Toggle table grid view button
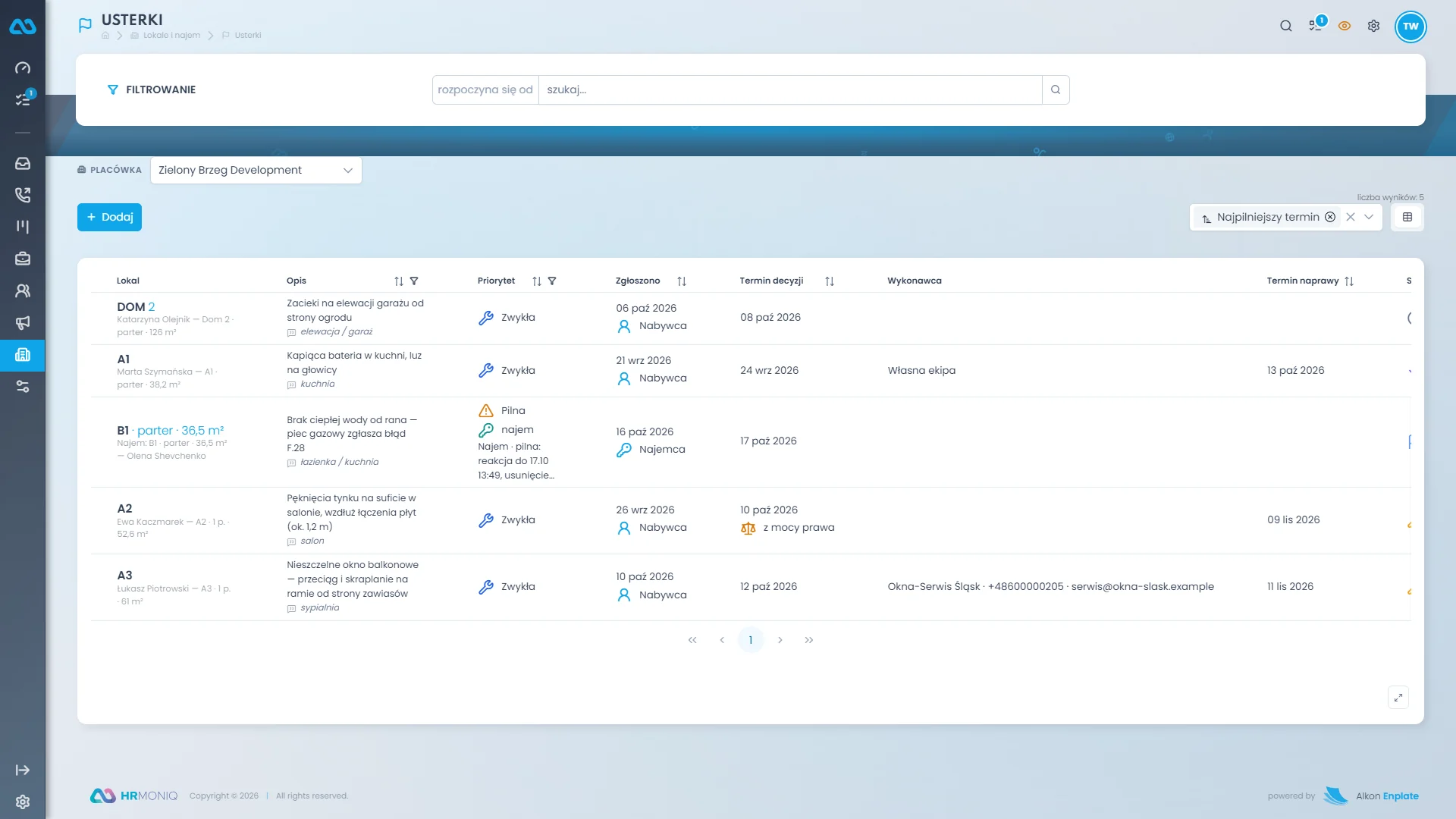The width and height of the screenshot is (1456, 819). point(1407,217)
